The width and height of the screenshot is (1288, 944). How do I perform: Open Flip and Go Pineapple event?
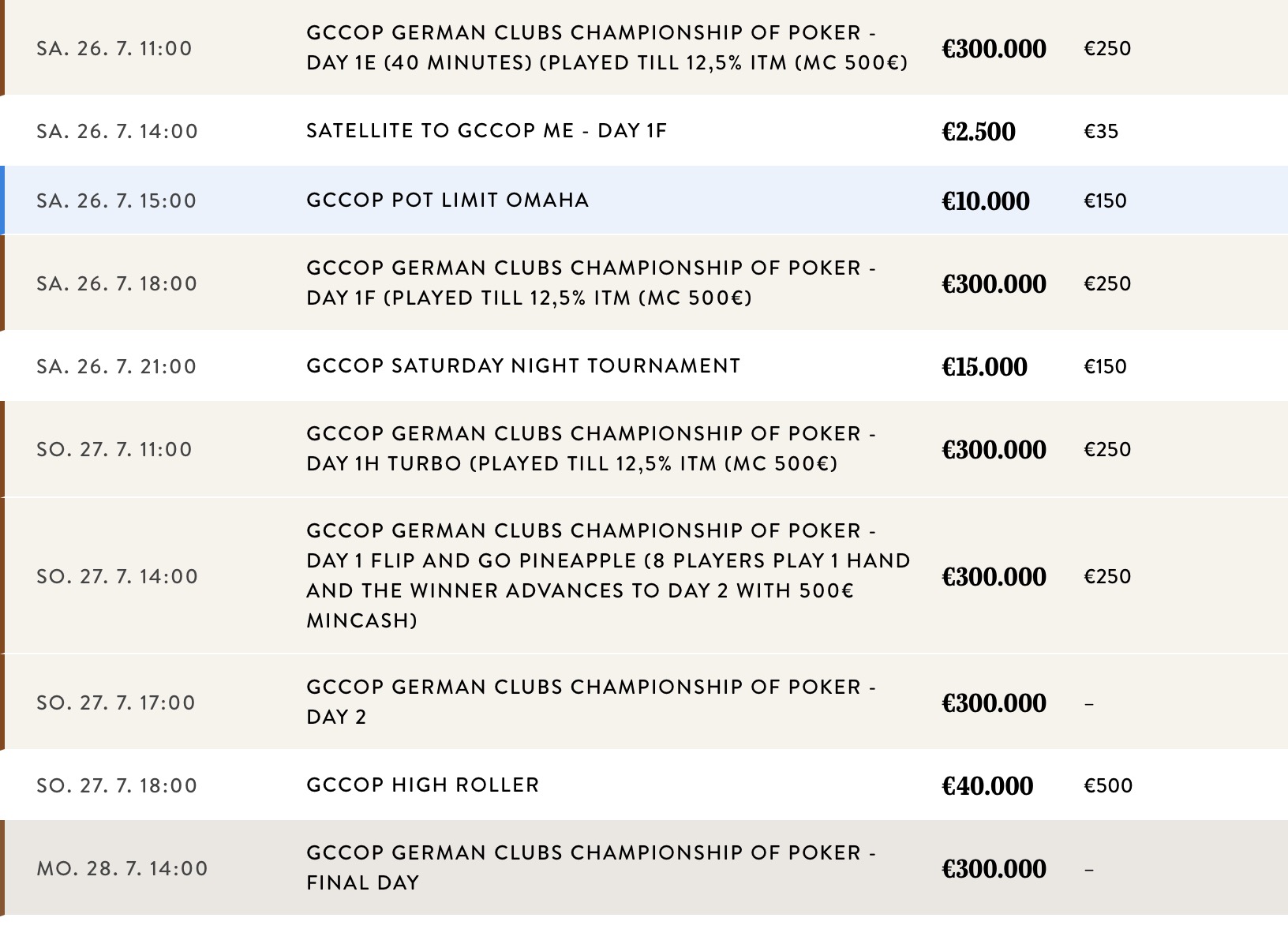pyautogui.click(x=608, y=575)
